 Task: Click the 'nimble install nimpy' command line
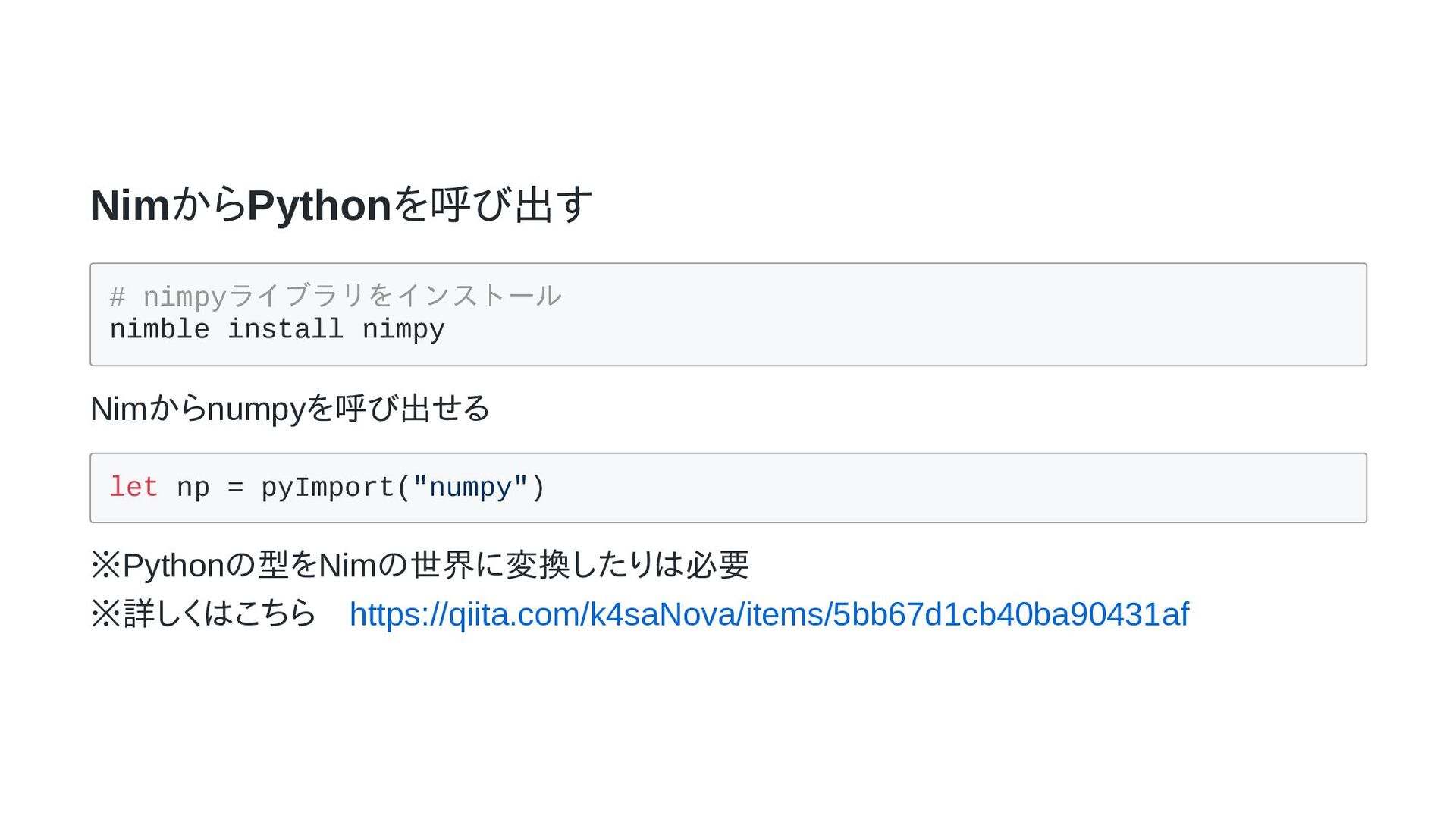pos(278,330)
